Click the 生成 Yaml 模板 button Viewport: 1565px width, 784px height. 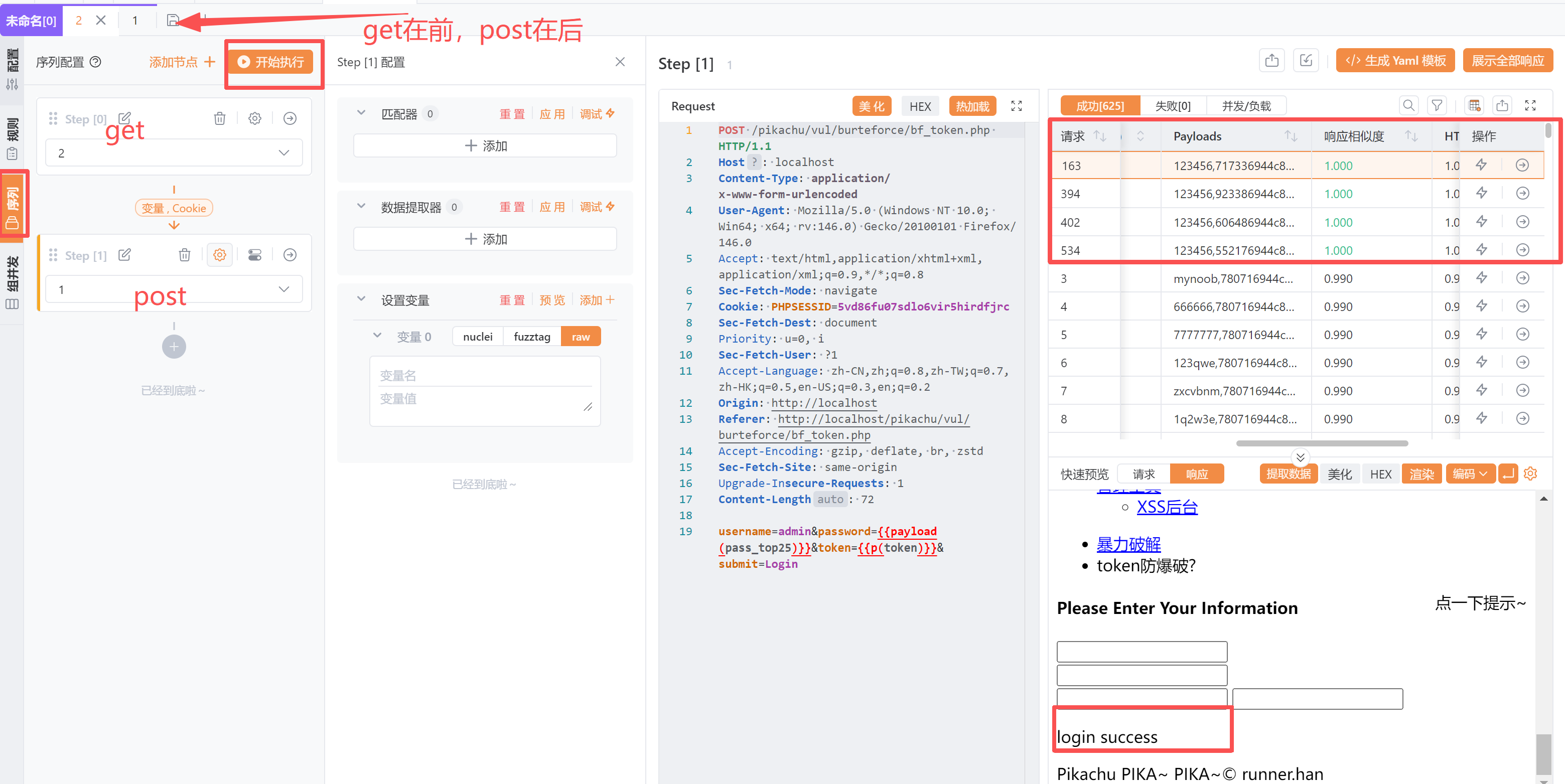1395,61
